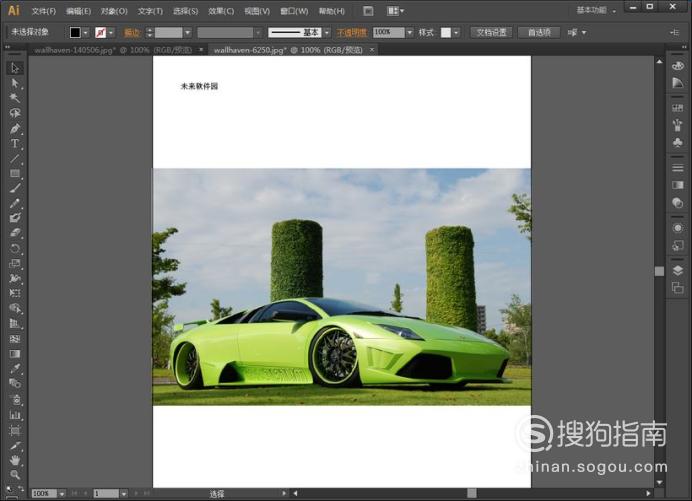692x501 pixels.
Task: Choose the Gradient tool in toolbox
Action: coord(15,354)
